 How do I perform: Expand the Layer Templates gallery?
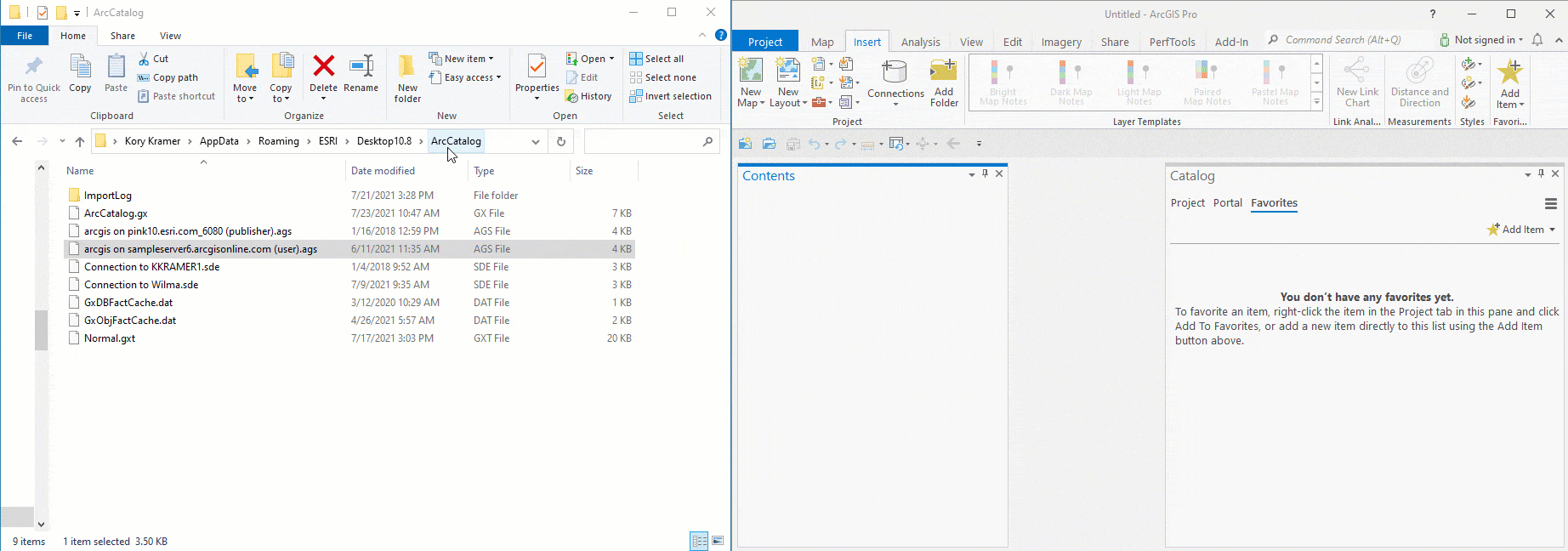(1316, 102)
